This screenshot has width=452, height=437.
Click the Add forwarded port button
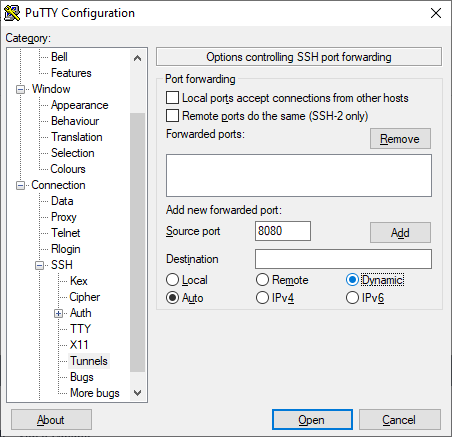point(400,233)
